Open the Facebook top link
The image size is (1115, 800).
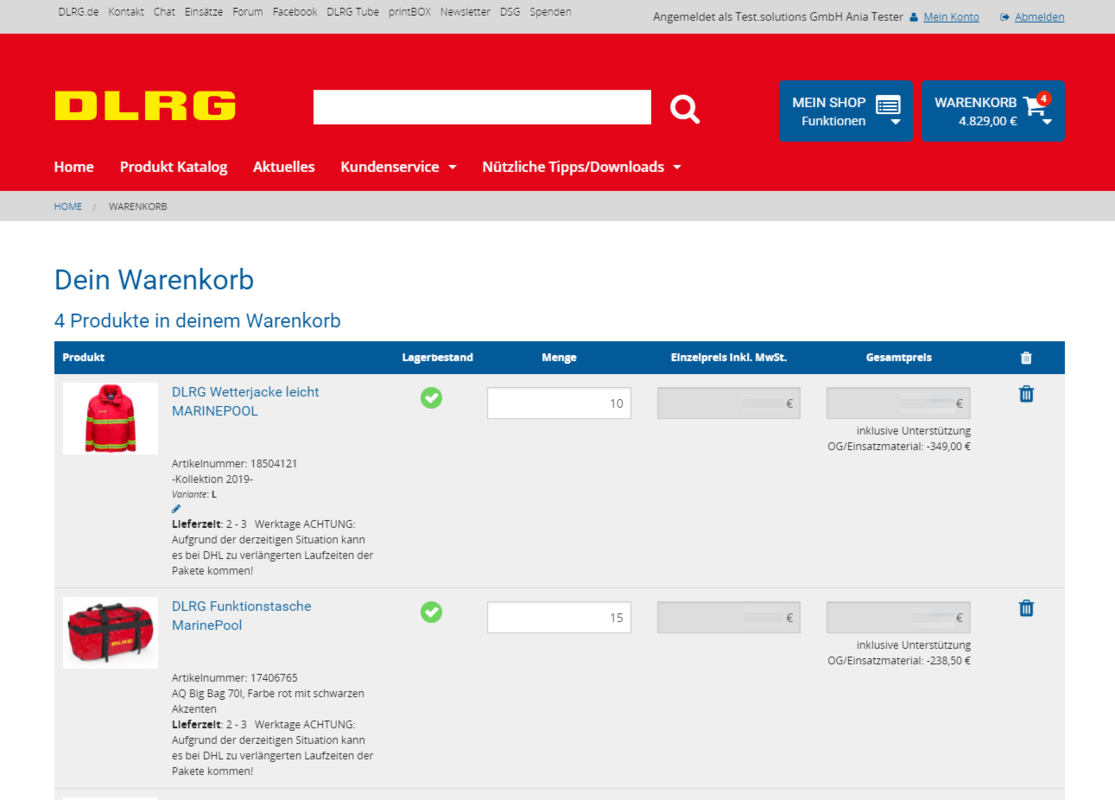coord(295,12)
